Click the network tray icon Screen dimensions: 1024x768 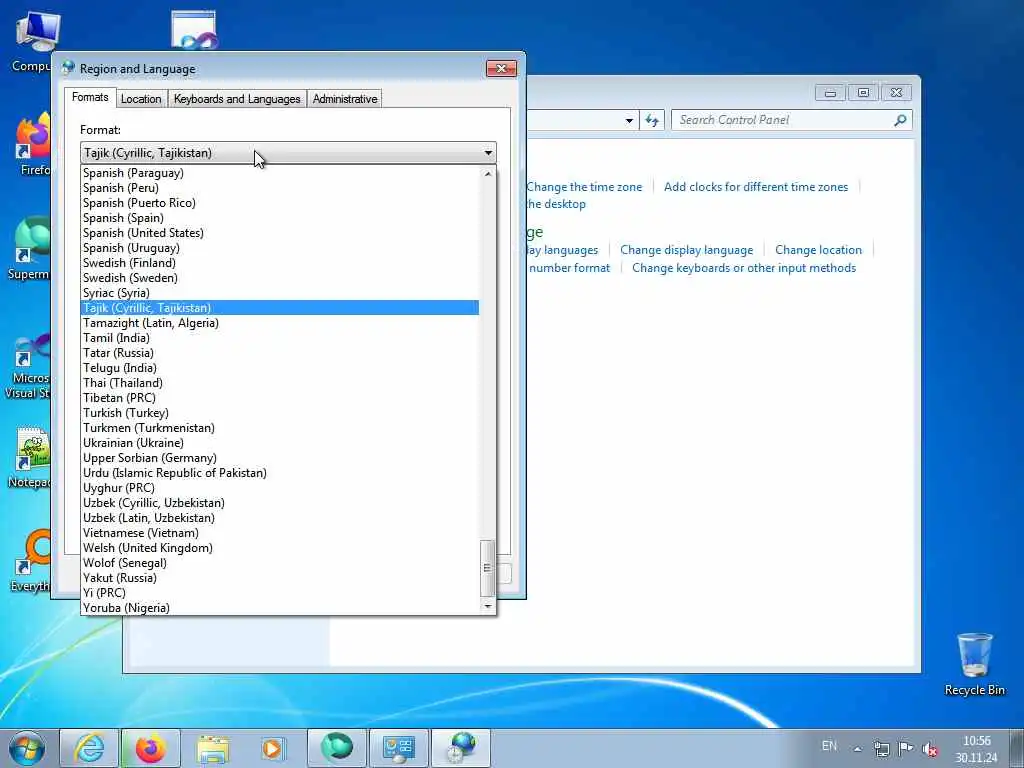click(x=882, y=748)
